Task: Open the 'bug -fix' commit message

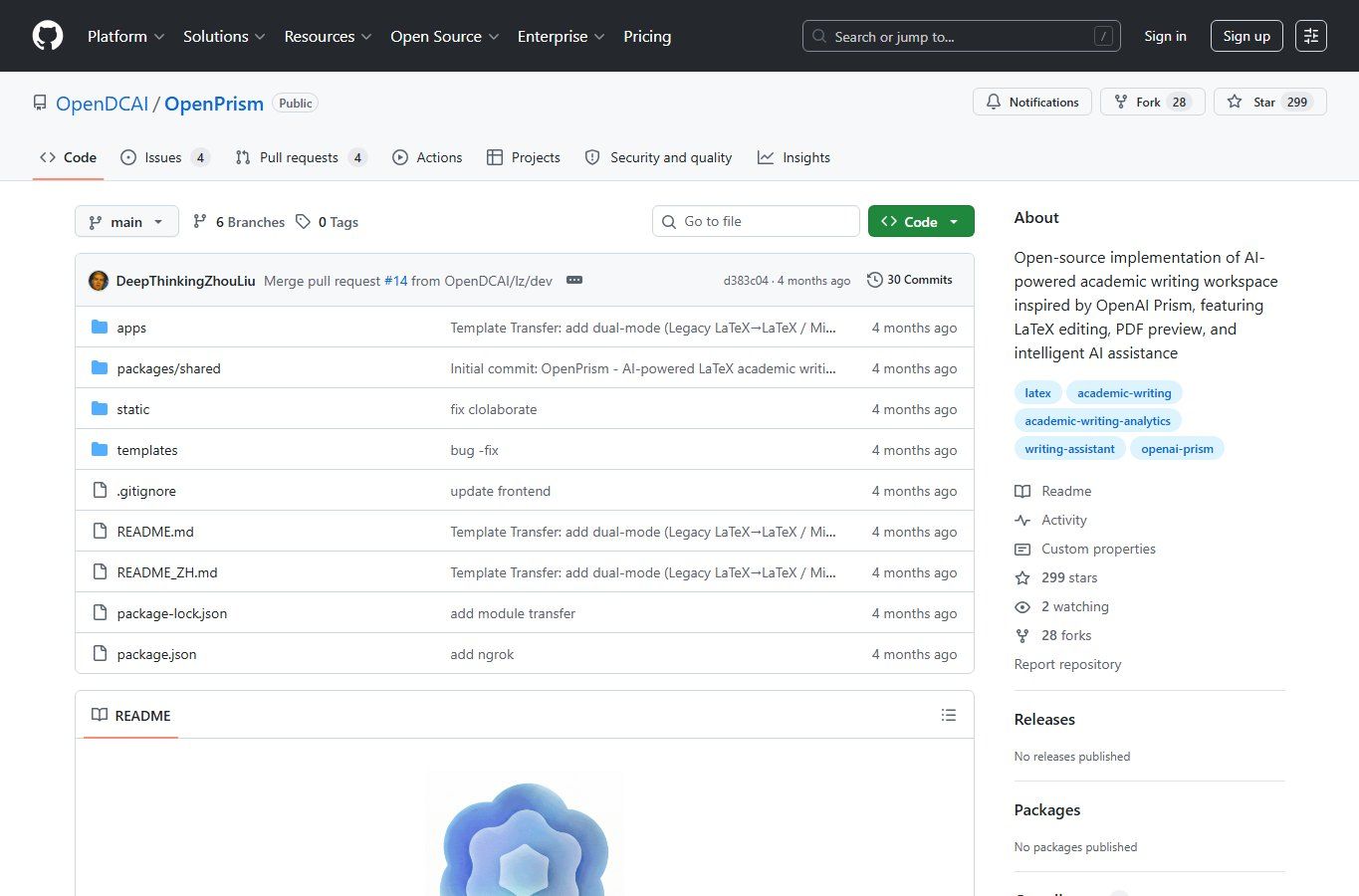Action: (x=474, y=450)
